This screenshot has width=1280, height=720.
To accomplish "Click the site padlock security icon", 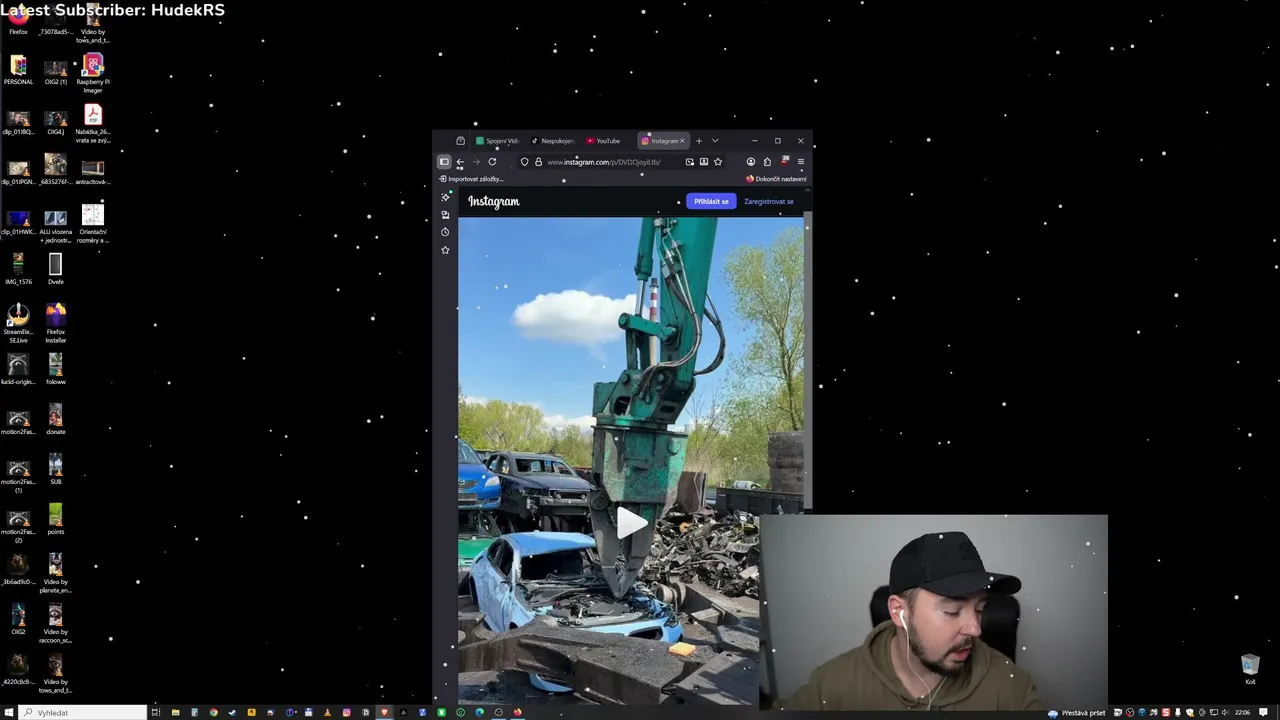I will pos(538,162).
